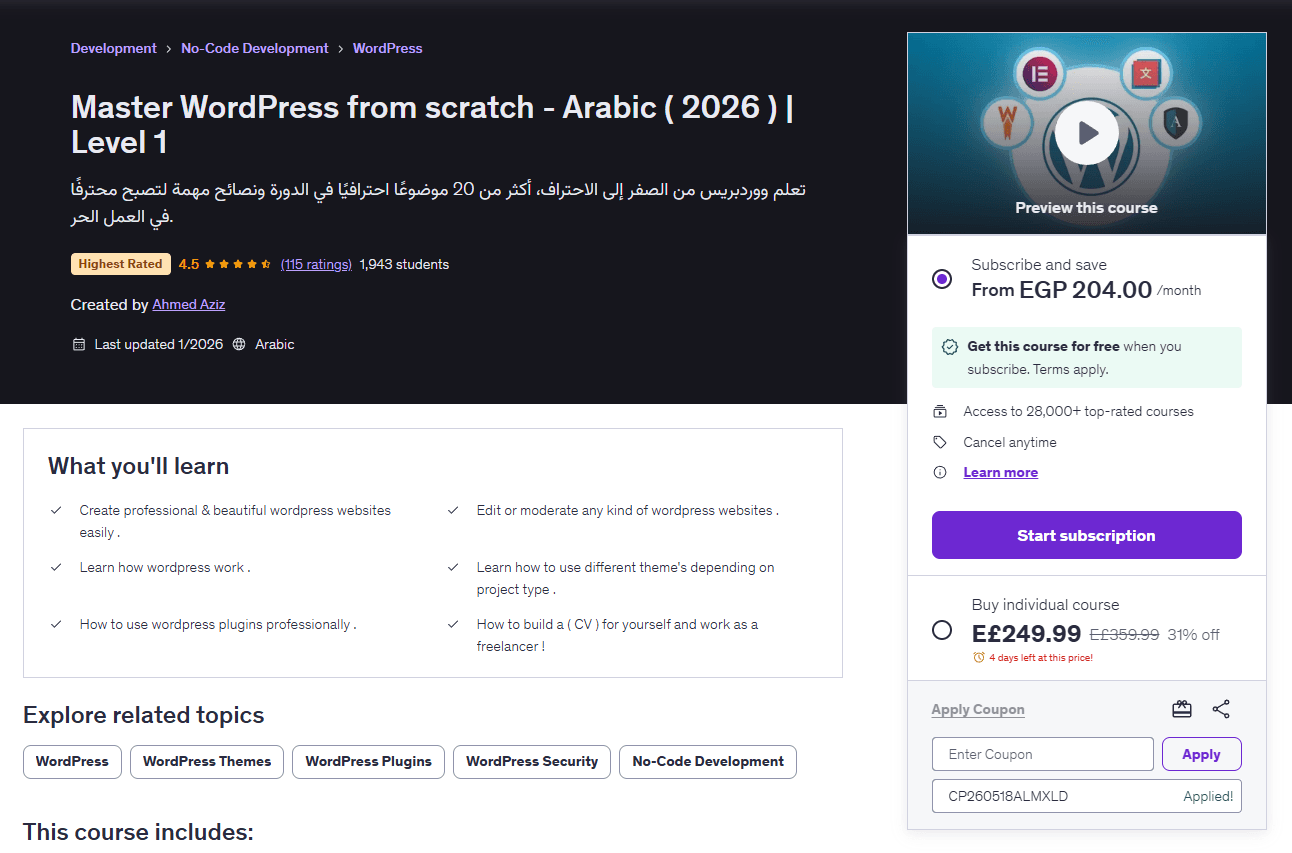Click the Applied! status text

point(1207,796)
